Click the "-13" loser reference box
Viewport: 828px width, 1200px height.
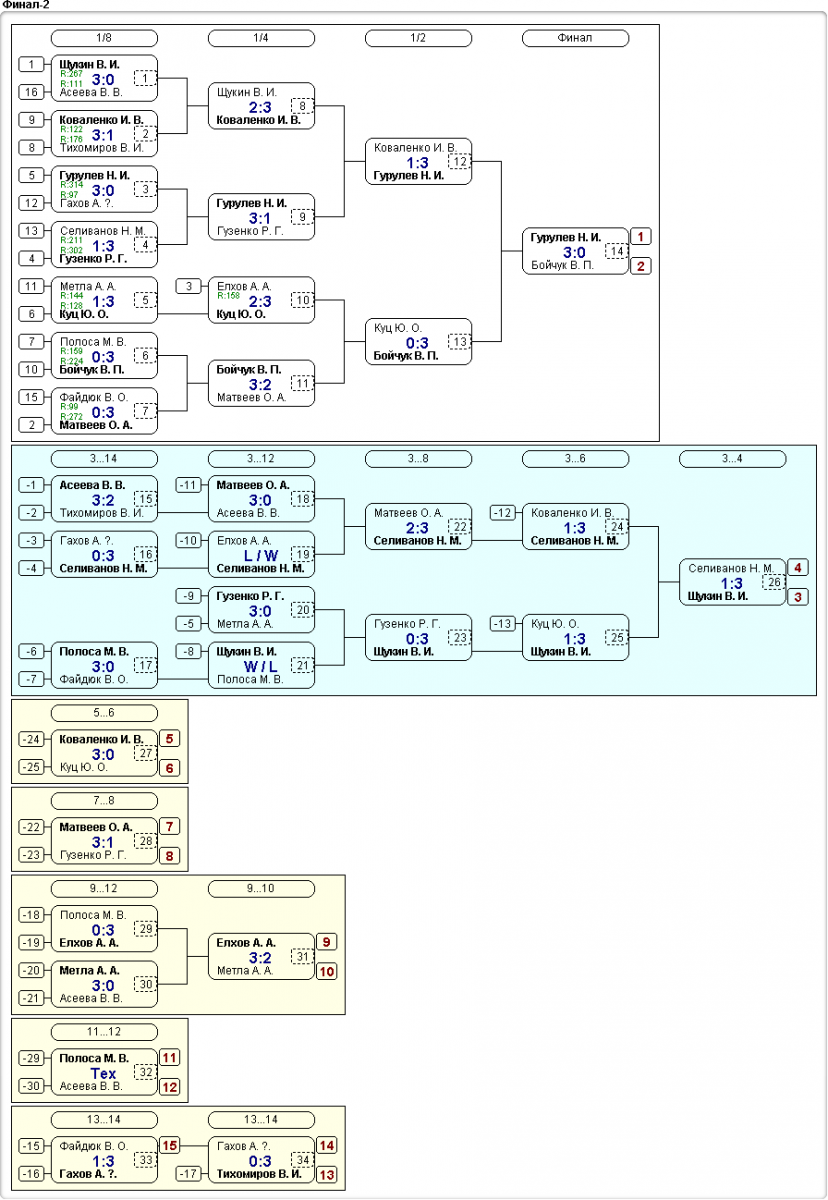503,624
